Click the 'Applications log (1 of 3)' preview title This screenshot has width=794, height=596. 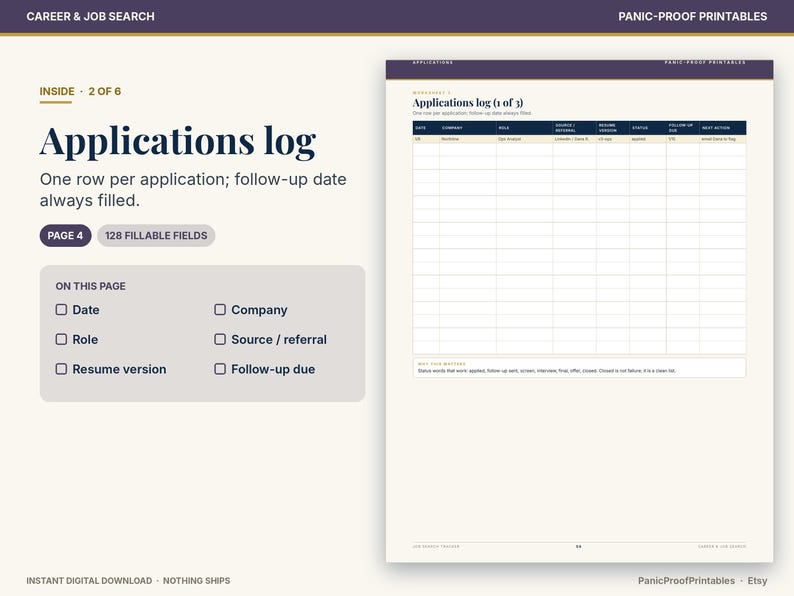467,103
